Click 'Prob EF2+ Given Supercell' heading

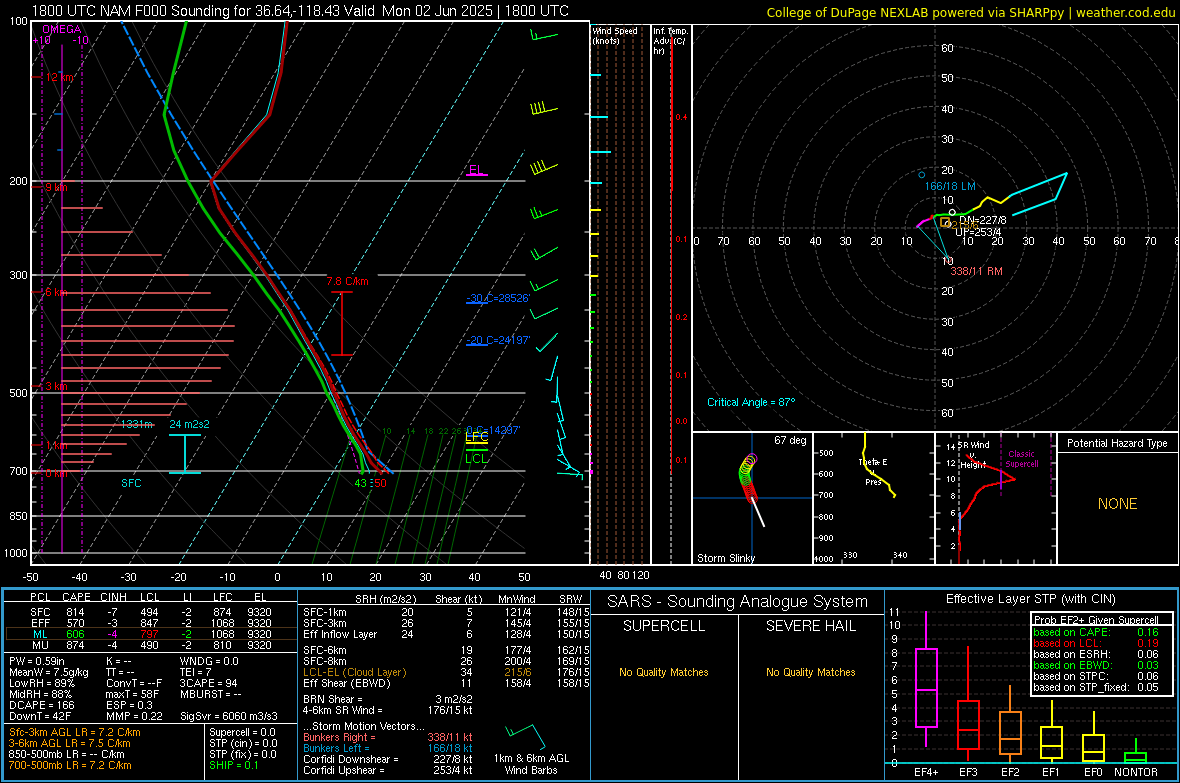click(x=1096, y=620)
